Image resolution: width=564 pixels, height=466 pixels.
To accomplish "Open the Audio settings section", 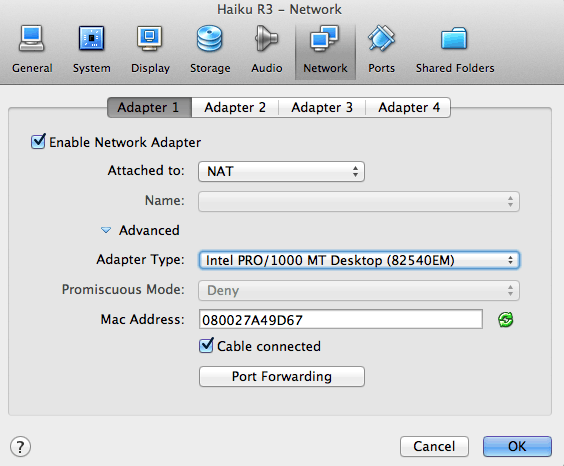I will pos(267,50).
